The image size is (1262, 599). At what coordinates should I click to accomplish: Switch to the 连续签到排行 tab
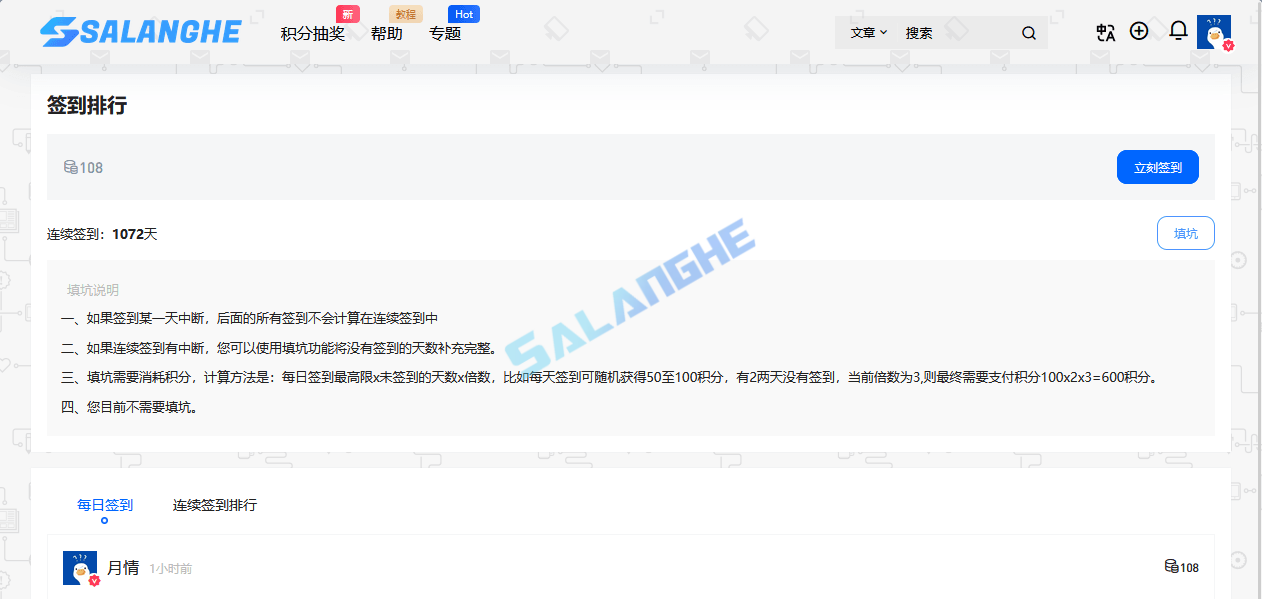pos(214,505)
